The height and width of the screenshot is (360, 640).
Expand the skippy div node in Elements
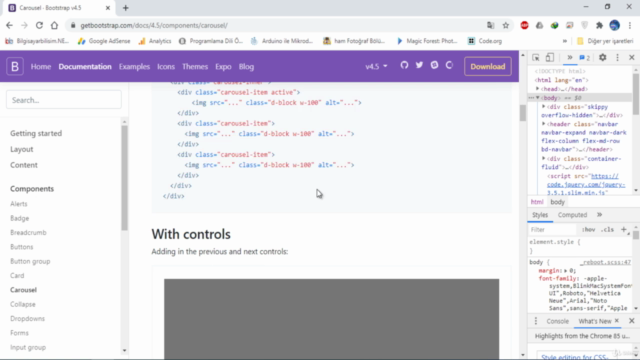(x=543, y=107)
